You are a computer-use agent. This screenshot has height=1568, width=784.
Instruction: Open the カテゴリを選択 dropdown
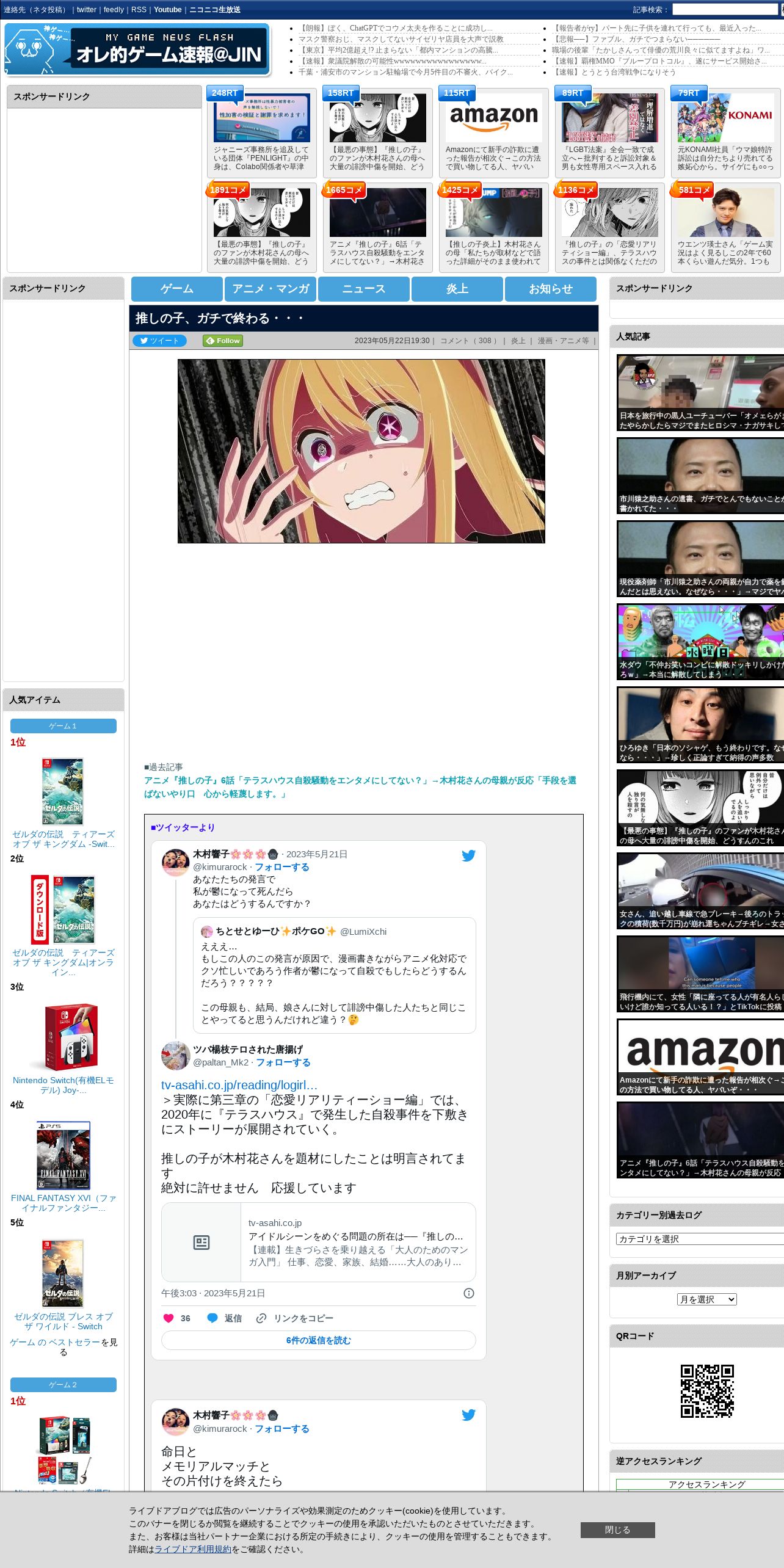pyautogui.click(x=700, y=1239)
